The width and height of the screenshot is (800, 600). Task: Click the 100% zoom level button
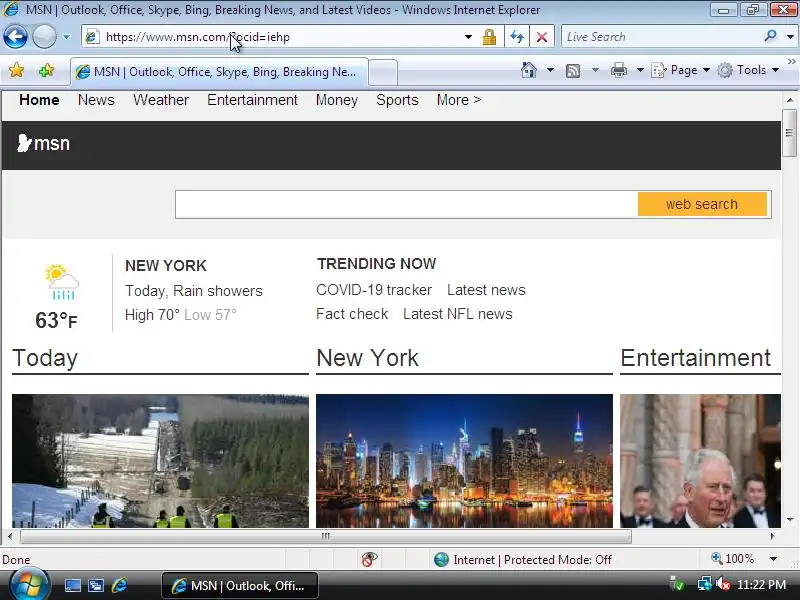click(x=732, y=559)
